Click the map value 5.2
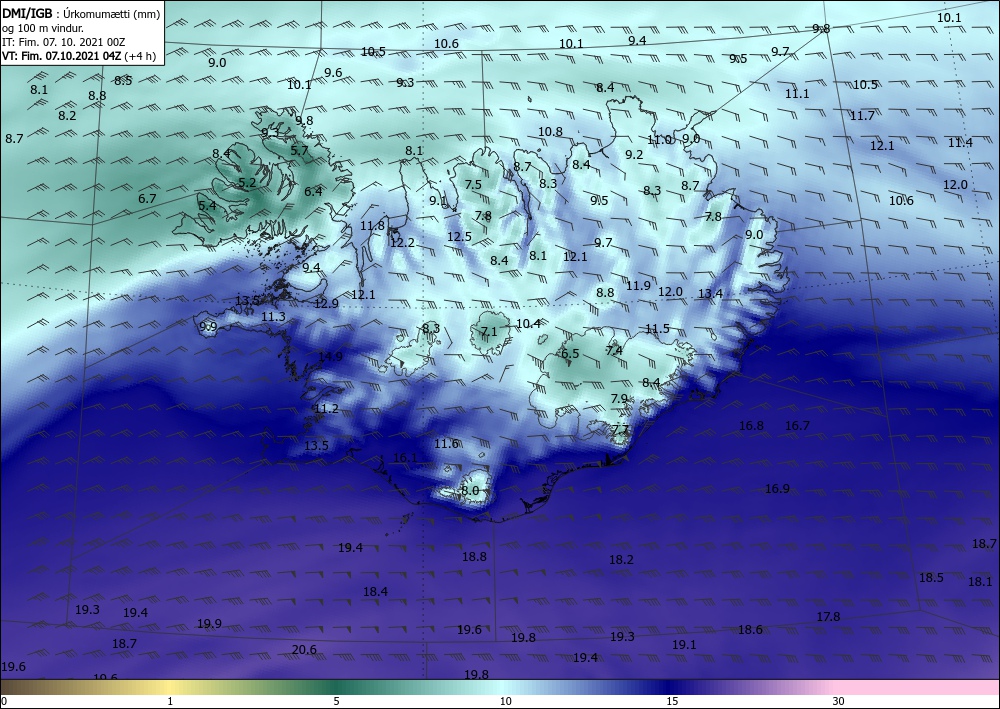Screen dimensions: 1000x709 pyautogui.click(x=247, y=182)
